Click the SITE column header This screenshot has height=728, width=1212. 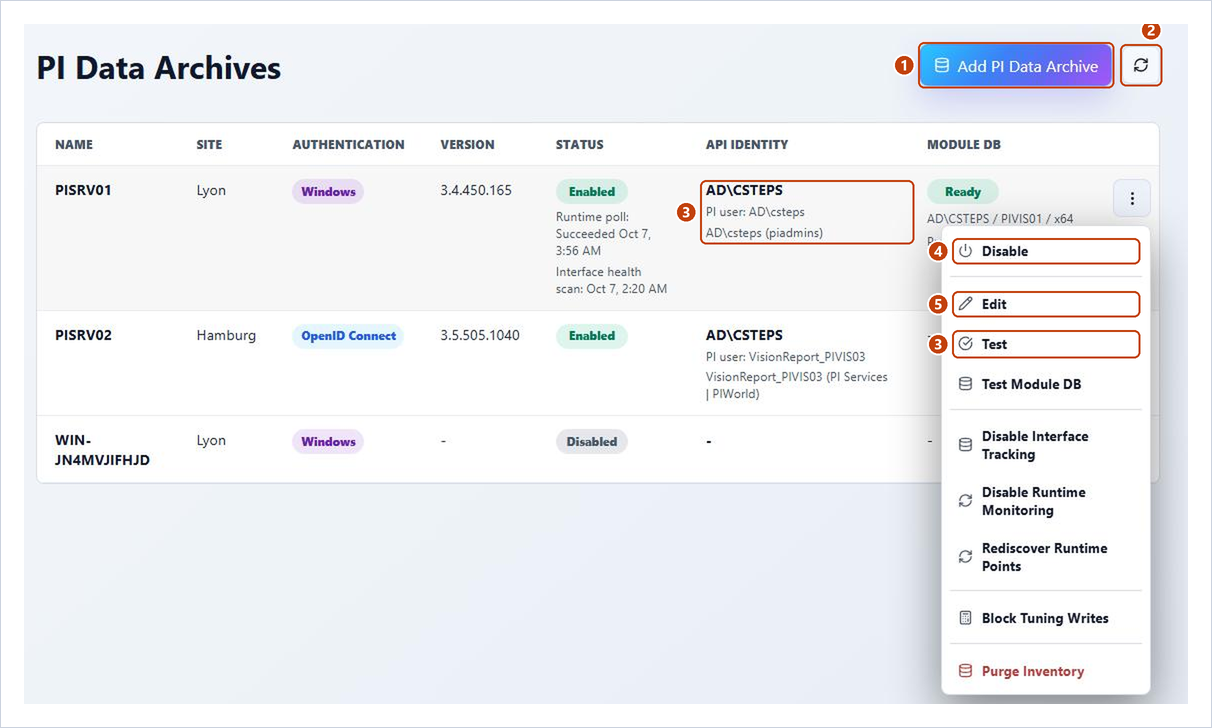209,144
